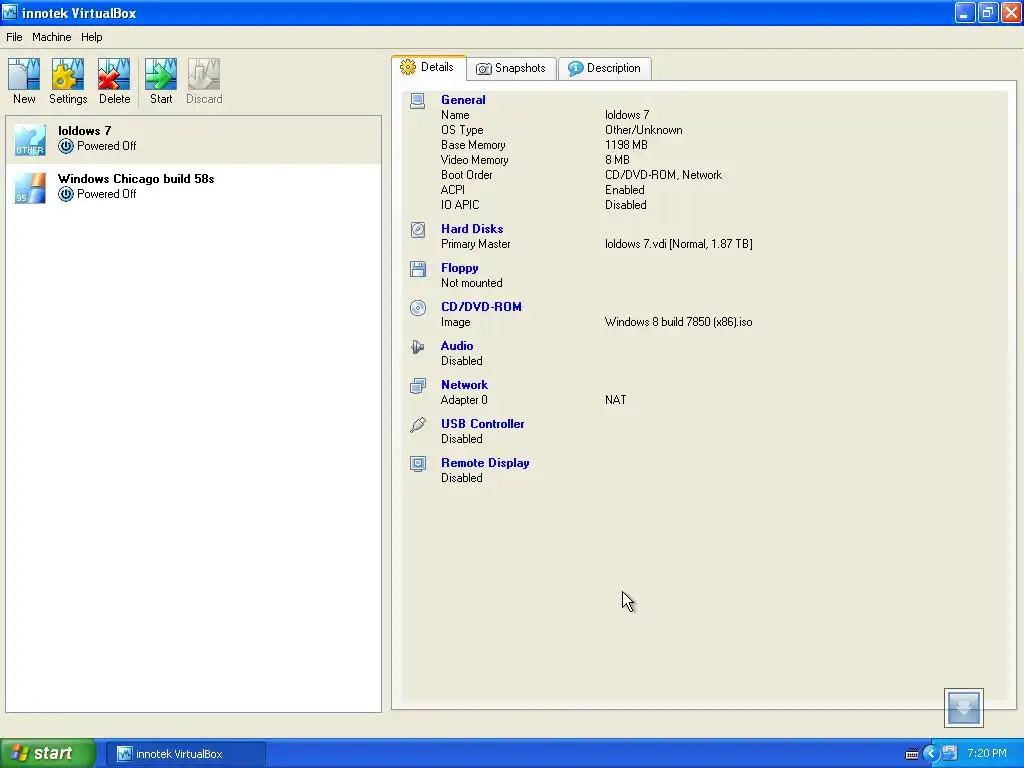Screen dimensions: 1024x768
Task: Select the loldows 7 machine name
Action: pyautogui.click(x=84, y=131)
